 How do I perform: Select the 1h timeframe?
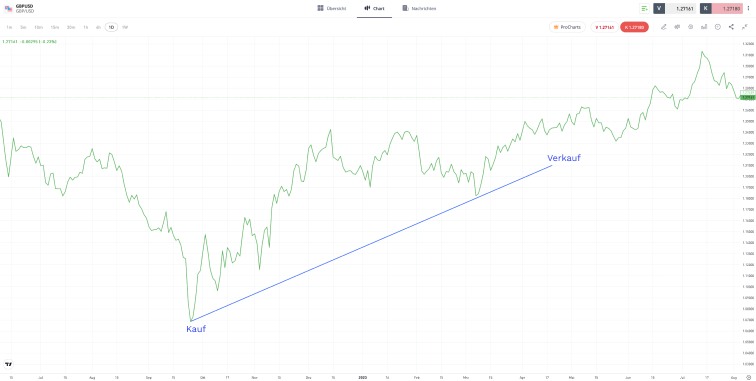pos(85,27)
